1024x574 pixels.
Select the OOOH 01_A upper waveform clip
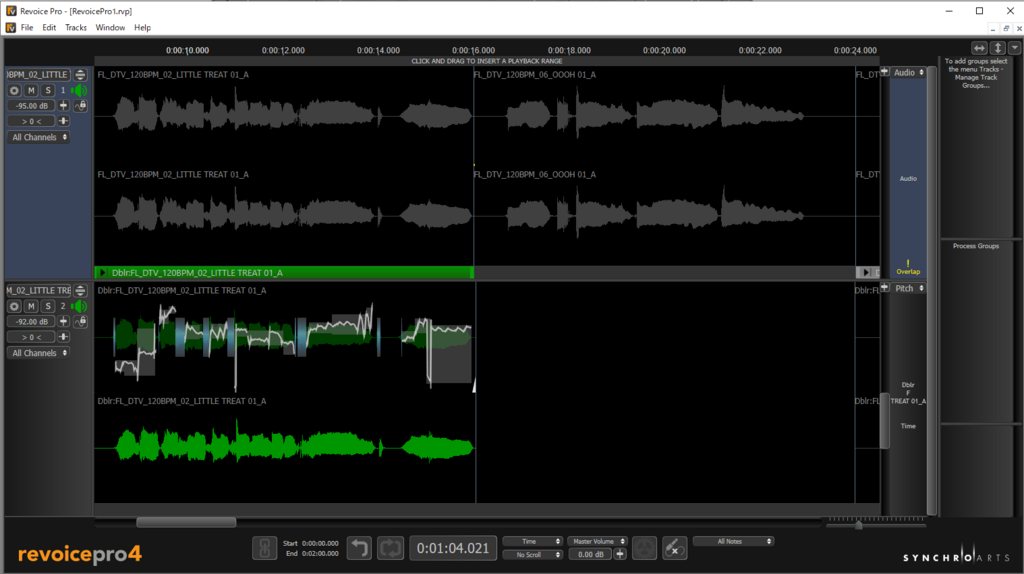[664, 114]
